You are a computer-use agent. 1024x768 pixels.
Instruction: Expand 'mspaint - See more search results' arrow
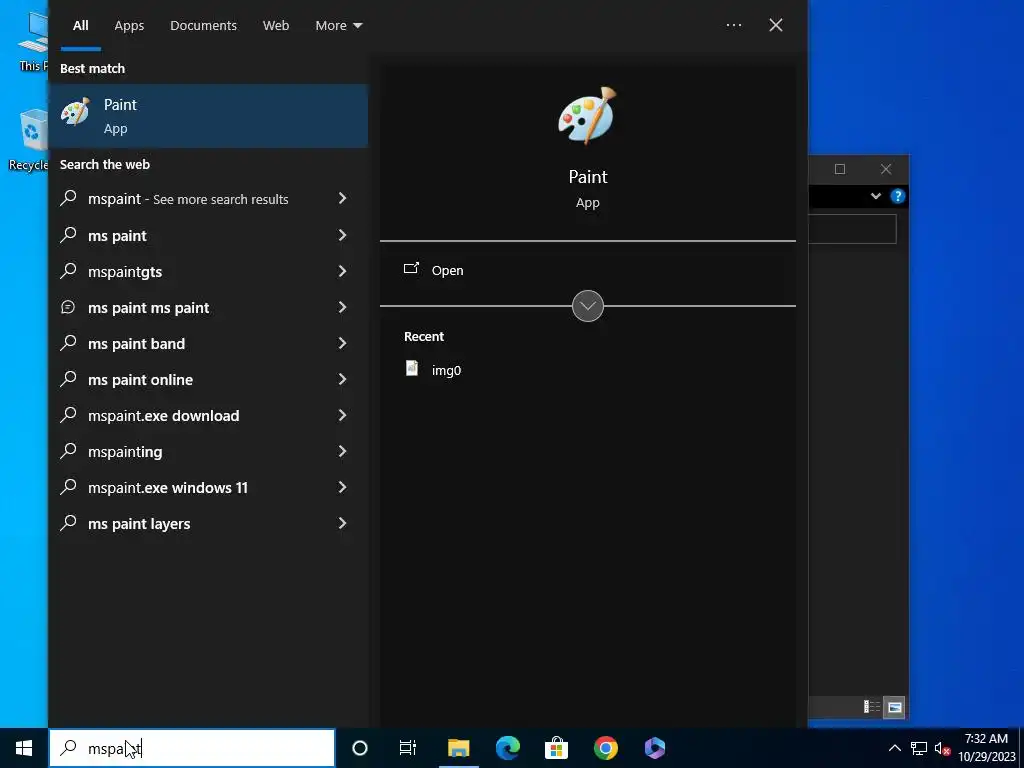[342, 198]
